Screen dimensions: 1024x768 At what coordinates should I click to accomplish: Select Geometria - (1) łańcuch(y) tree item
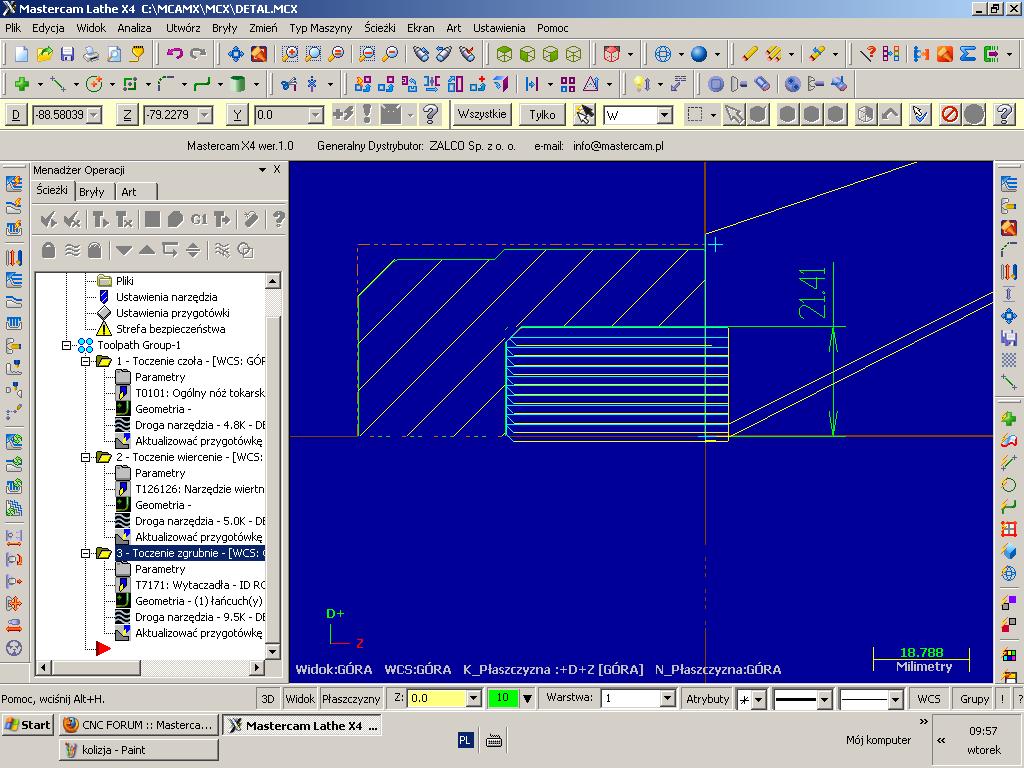199,601
